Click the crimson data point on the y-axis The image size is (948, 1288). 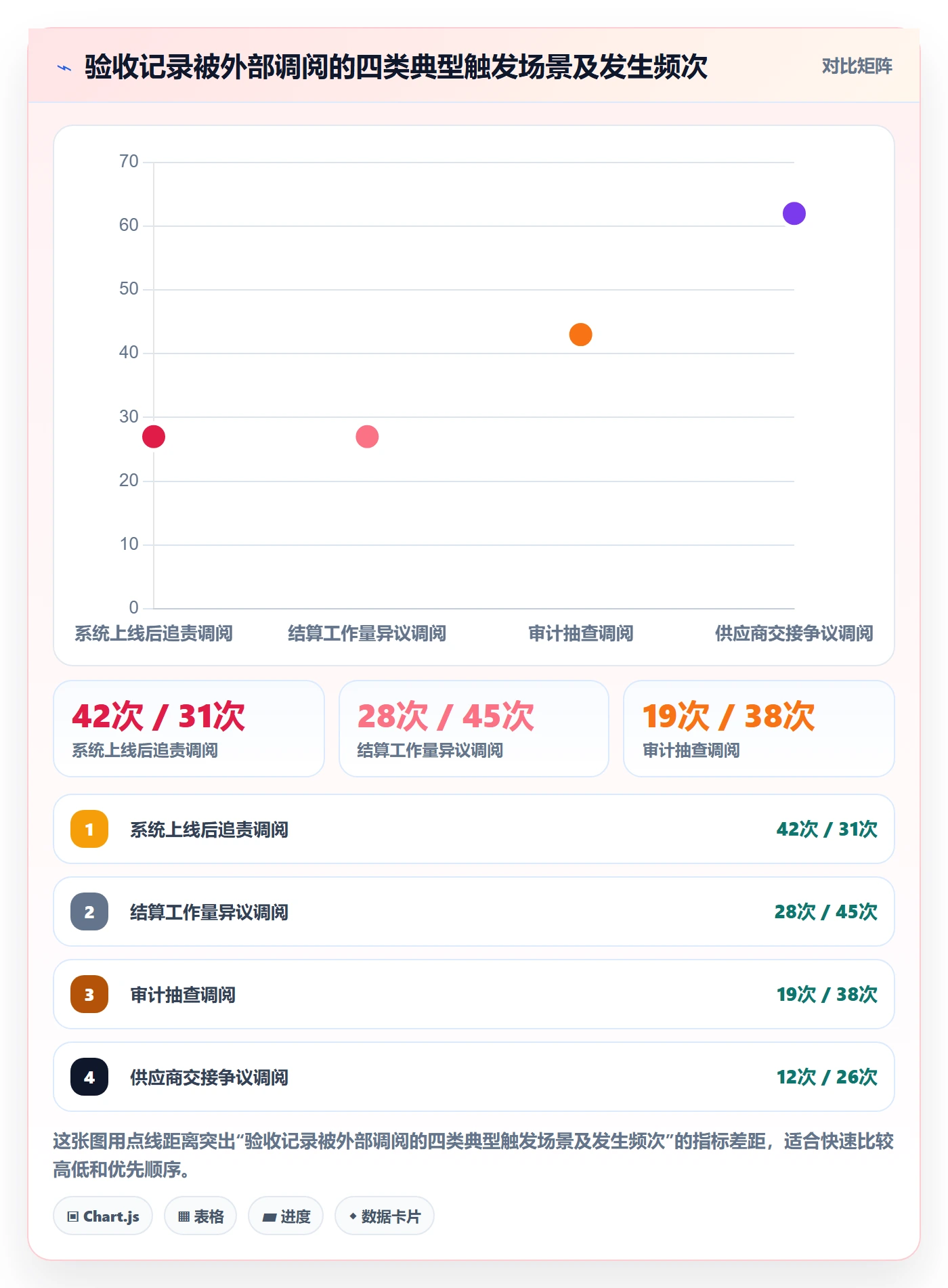[x=154, y=437]
